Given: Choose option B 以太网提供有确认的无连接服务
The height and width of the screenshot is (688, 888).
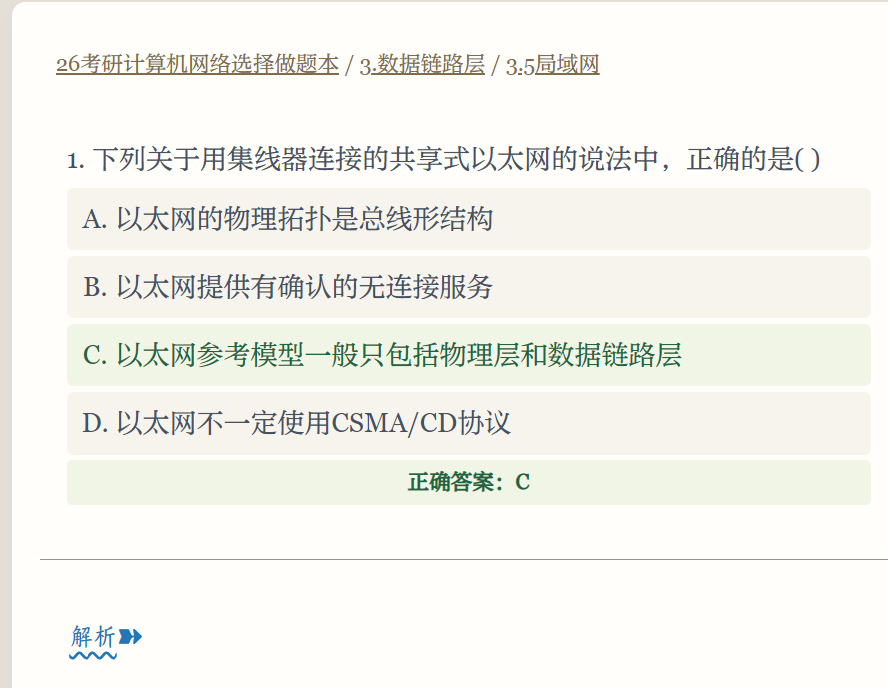Looking at the screenshot, I should (x=468, y=287).
